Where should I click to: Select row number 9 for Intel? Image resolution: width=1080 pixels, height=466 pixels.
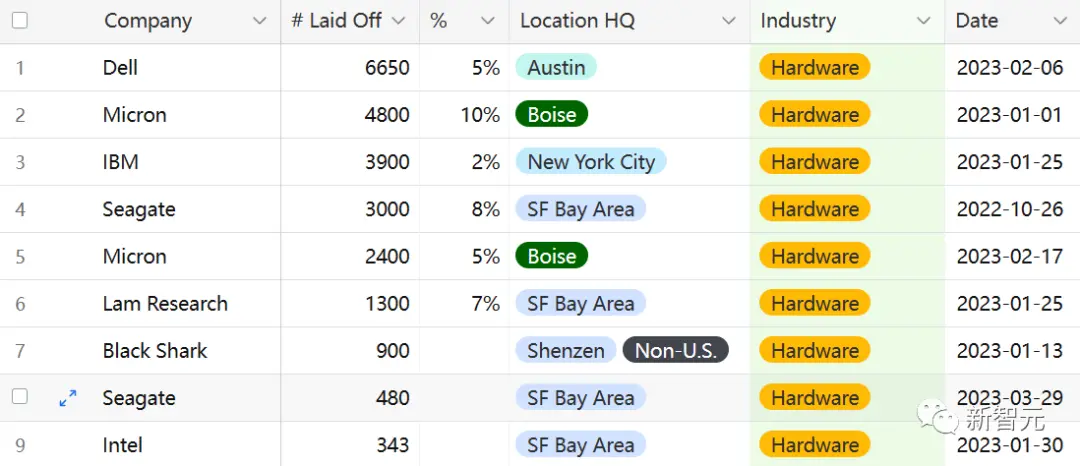(20, 445)
